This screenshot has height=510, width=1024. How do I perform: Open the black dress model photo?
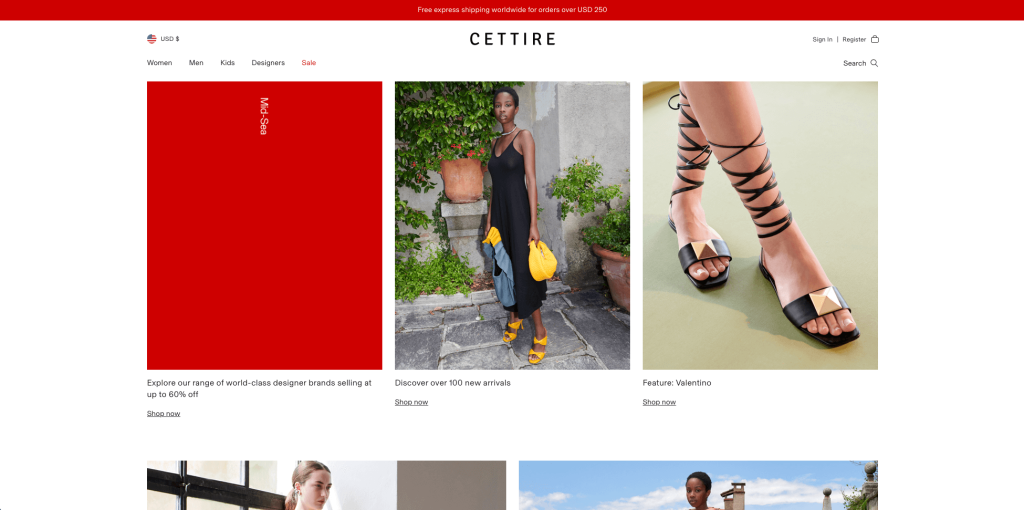513,225
